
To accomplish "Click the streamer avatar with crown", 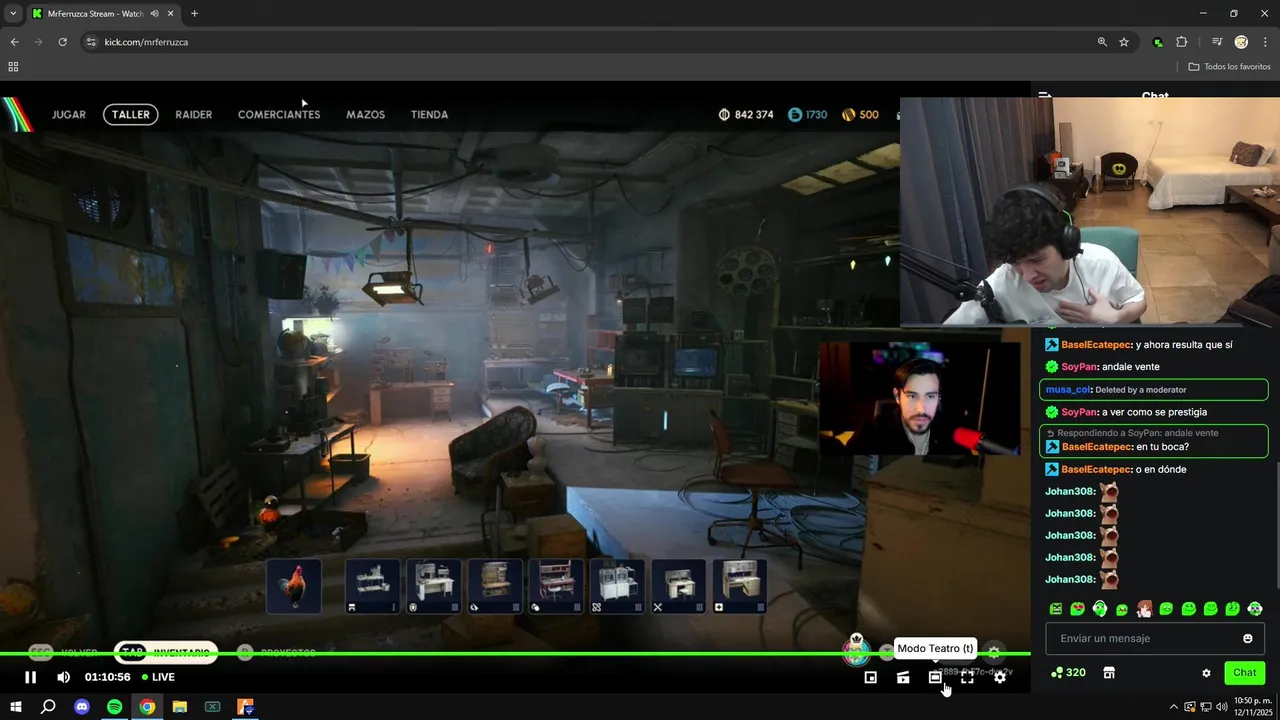I will point(856,649).
